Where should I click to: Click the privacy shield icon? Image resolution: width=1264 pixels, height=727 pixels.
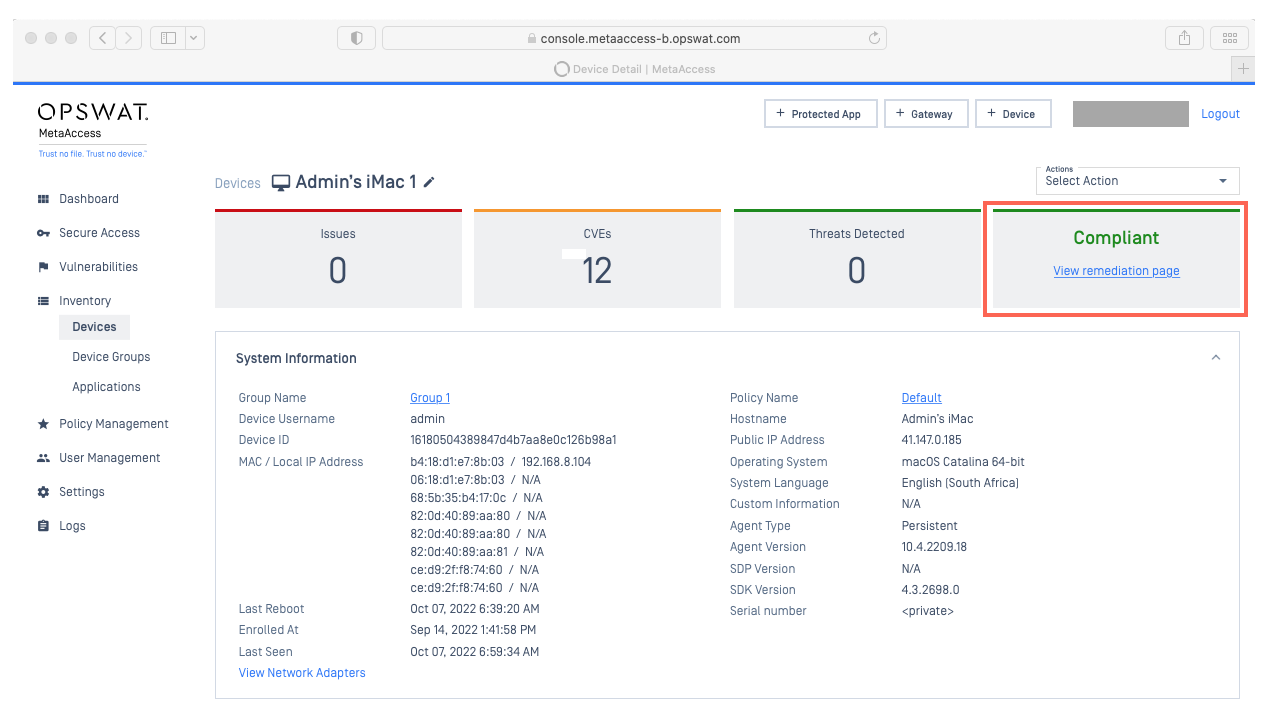pos(357,38)
